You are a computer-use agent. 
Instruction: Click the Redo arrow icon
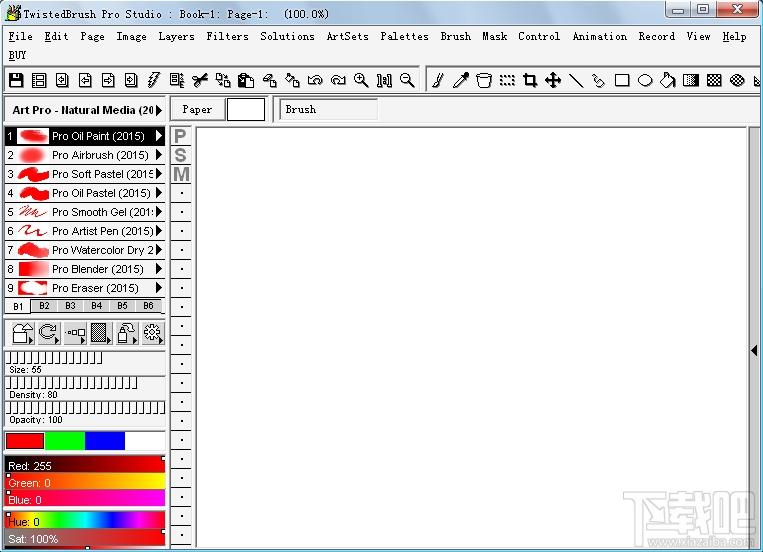click(338, 80)
